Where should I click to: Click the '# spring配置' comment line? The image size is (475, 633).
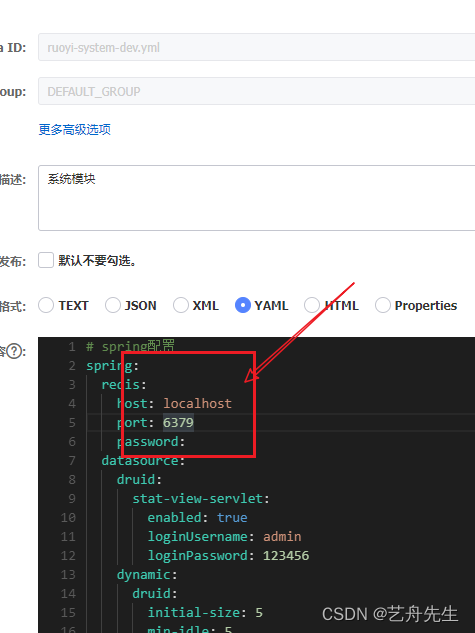coord(130,346)
